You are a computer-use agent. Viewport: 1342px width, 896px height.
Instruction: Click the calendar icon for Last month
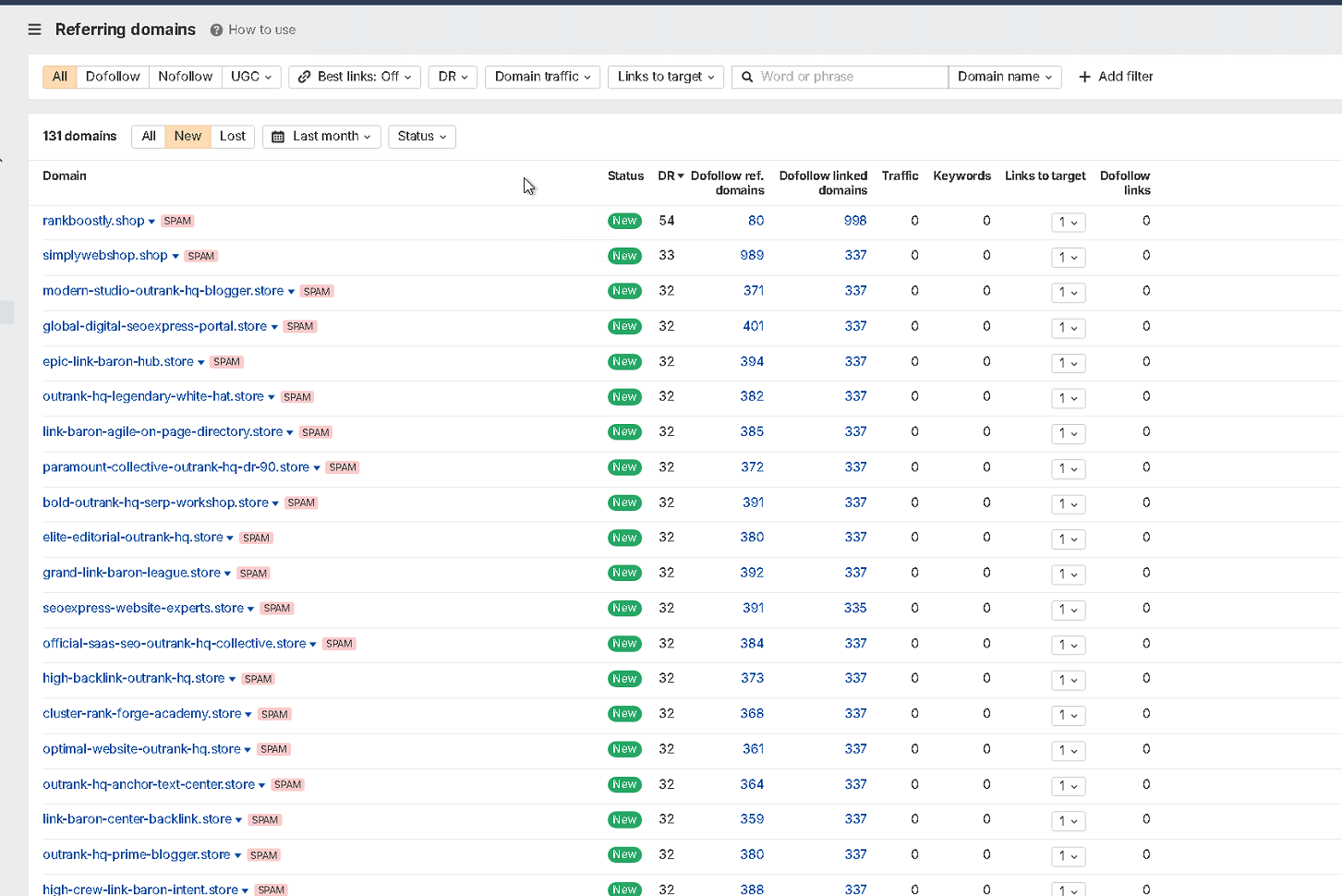coord(278,137)
